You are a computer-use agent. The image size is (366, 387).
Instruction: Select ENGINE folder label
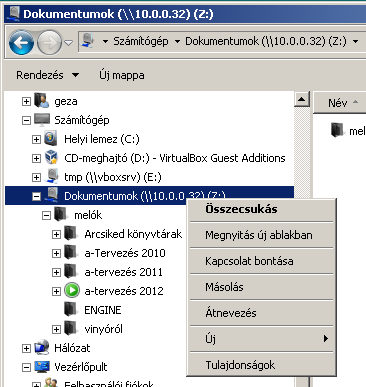pos(103,310)
